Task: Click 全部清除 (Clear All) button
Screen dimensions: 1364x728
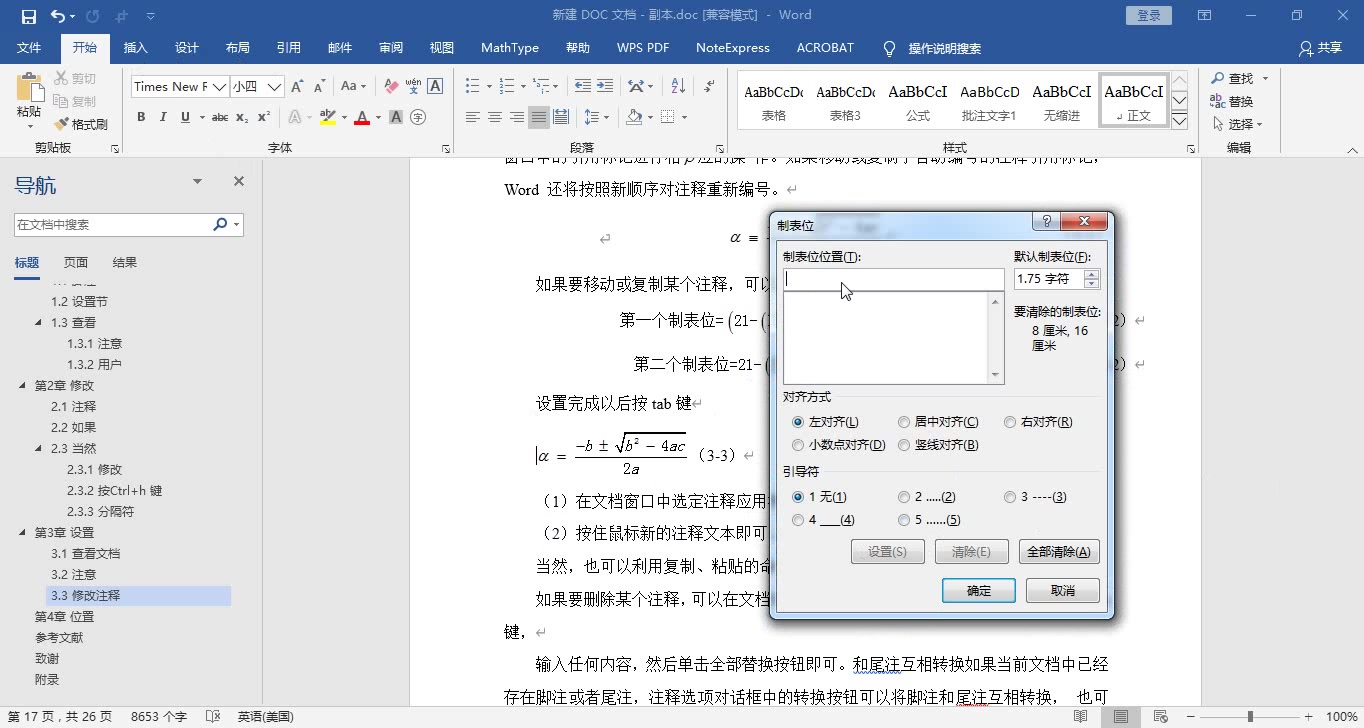Action: click(1059, 552)
